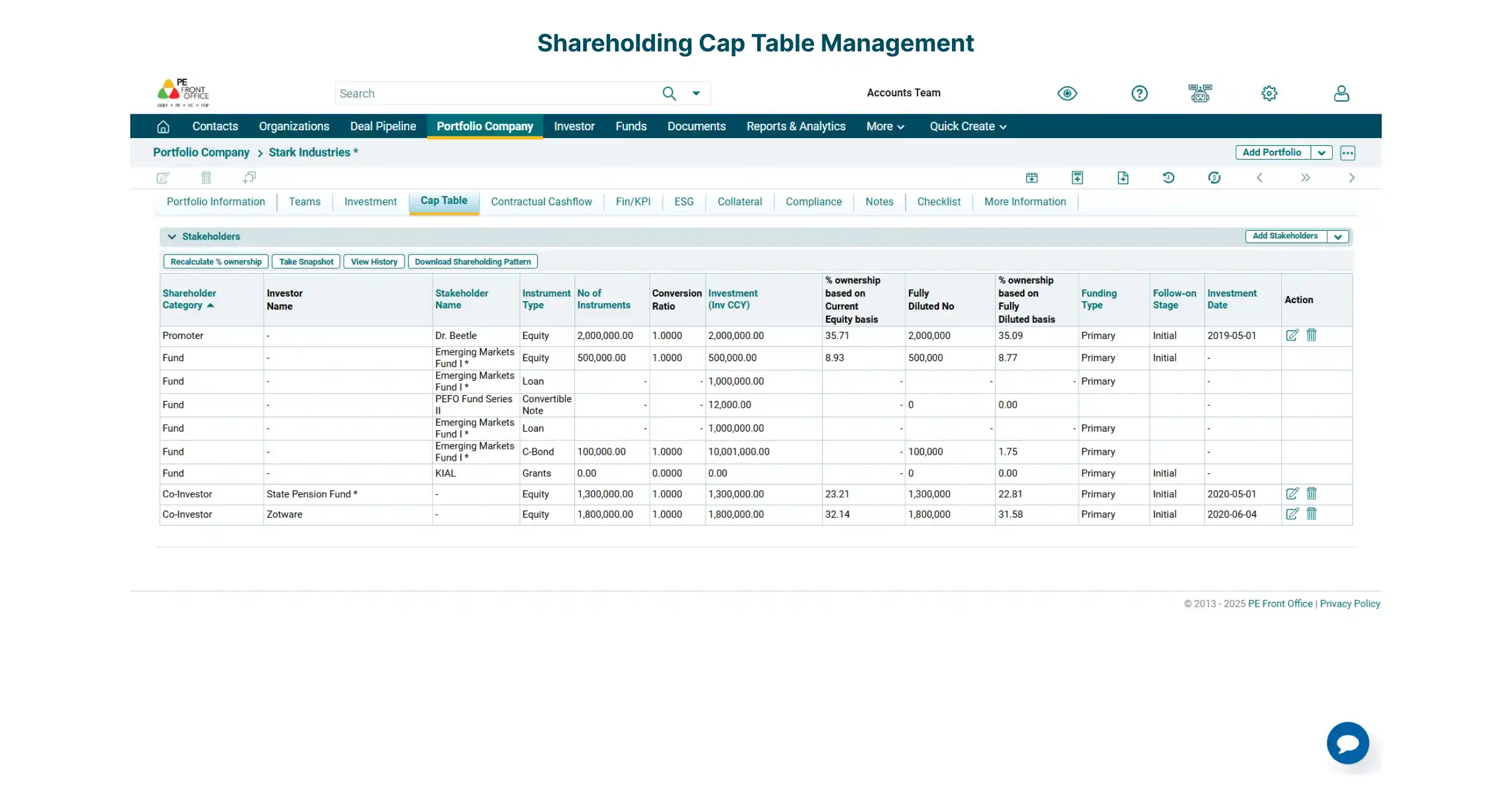Sort by Stakeholder Name column header
This screenshot has width=1512, height=795.
click(461, 299)
